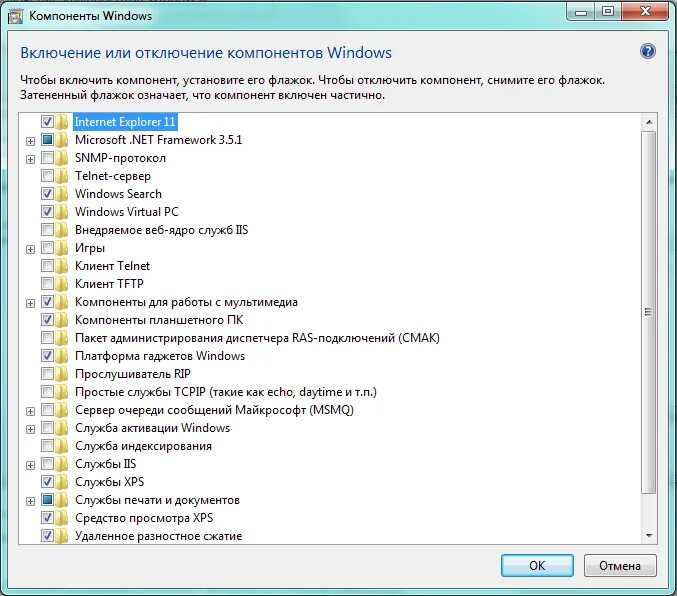
Task: Uncheck the Windows Search checkbox
Action: click(x=47, y=194)
